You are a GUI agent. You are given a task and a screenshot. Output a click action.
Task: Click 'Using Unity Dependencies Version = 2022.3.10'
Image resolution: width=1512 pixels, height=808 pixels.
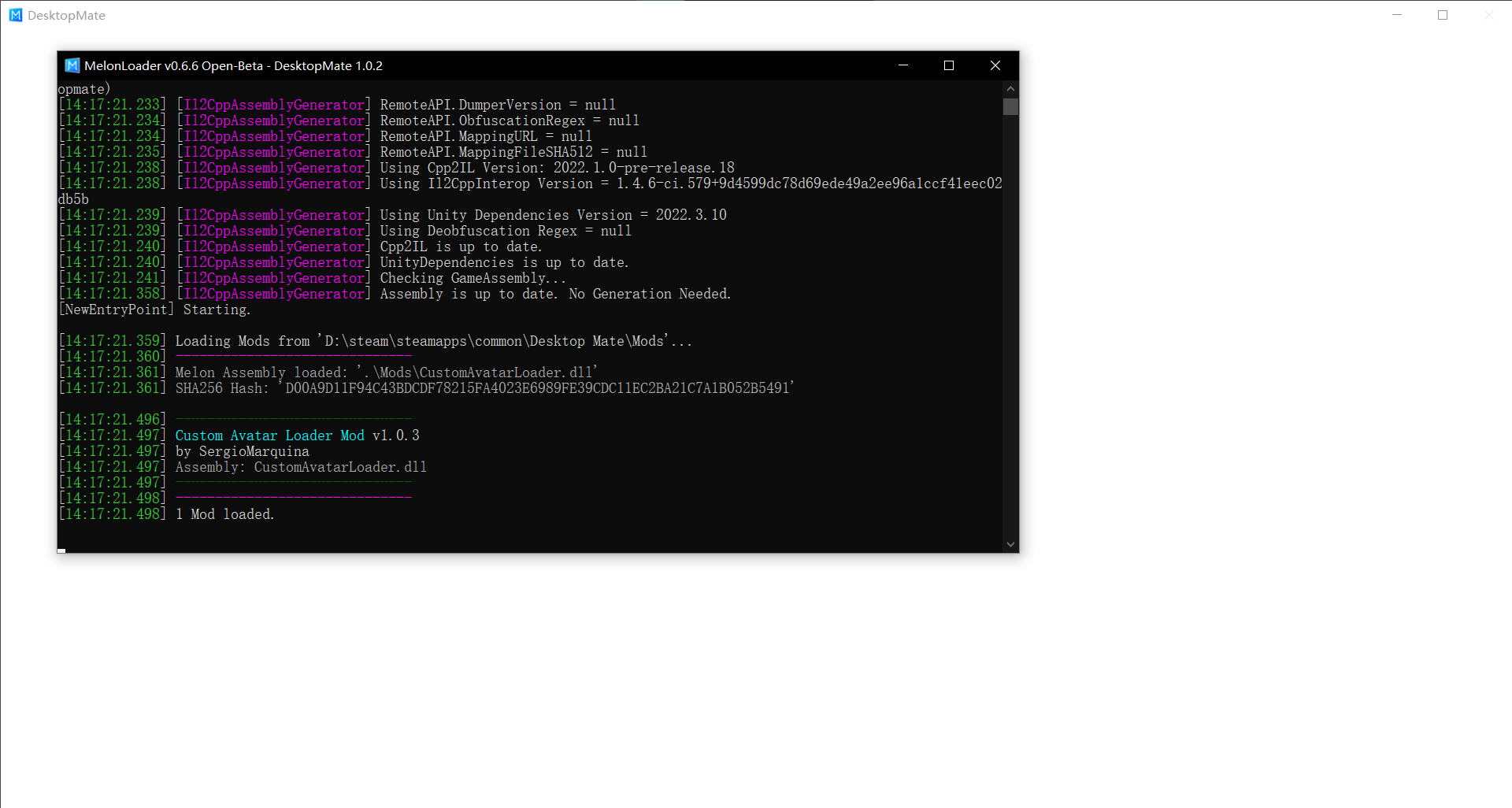click(553, 215)
